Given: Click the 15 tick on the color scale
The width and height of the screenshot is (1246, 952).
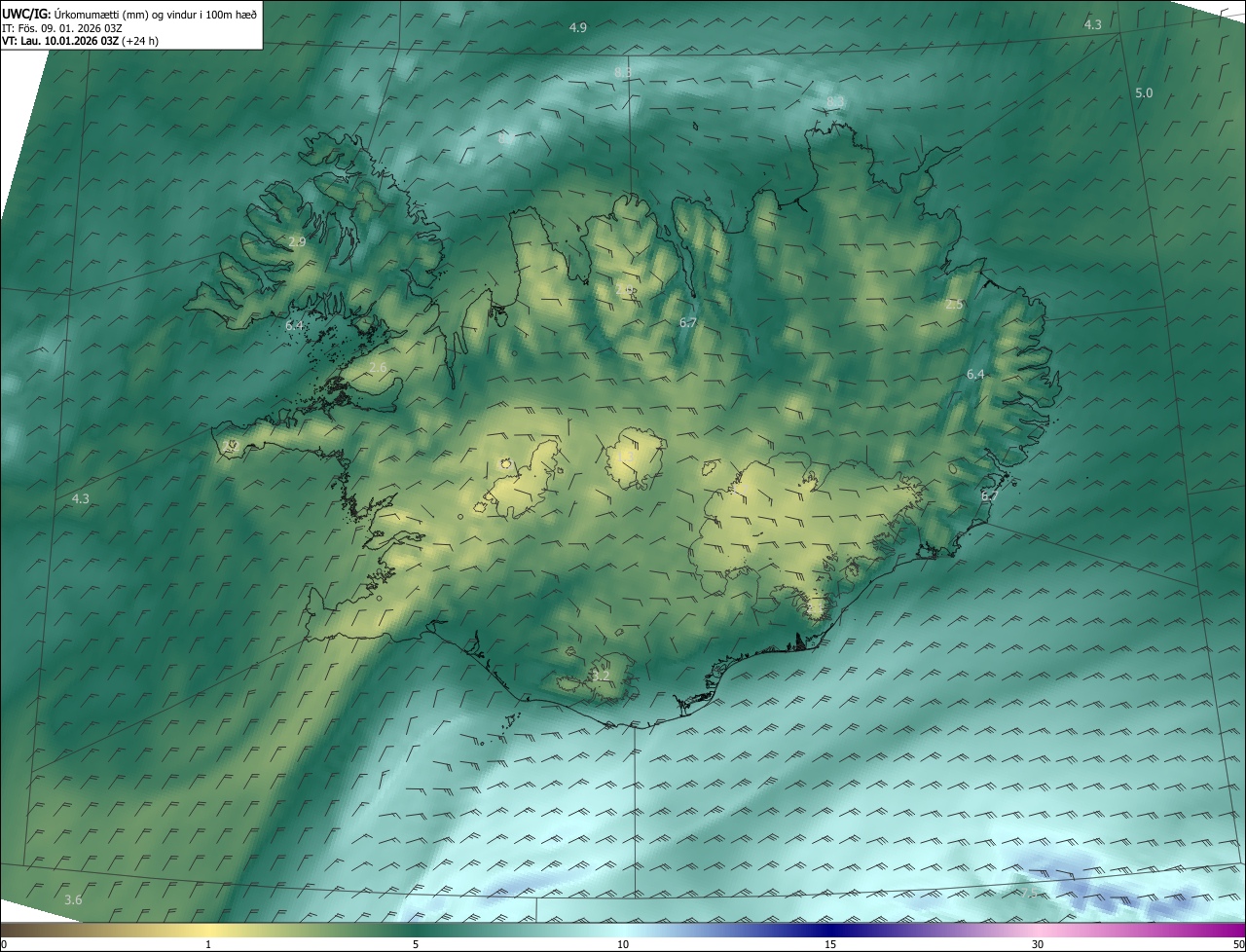Looking at the screenshot, I should tap(830, 944).
